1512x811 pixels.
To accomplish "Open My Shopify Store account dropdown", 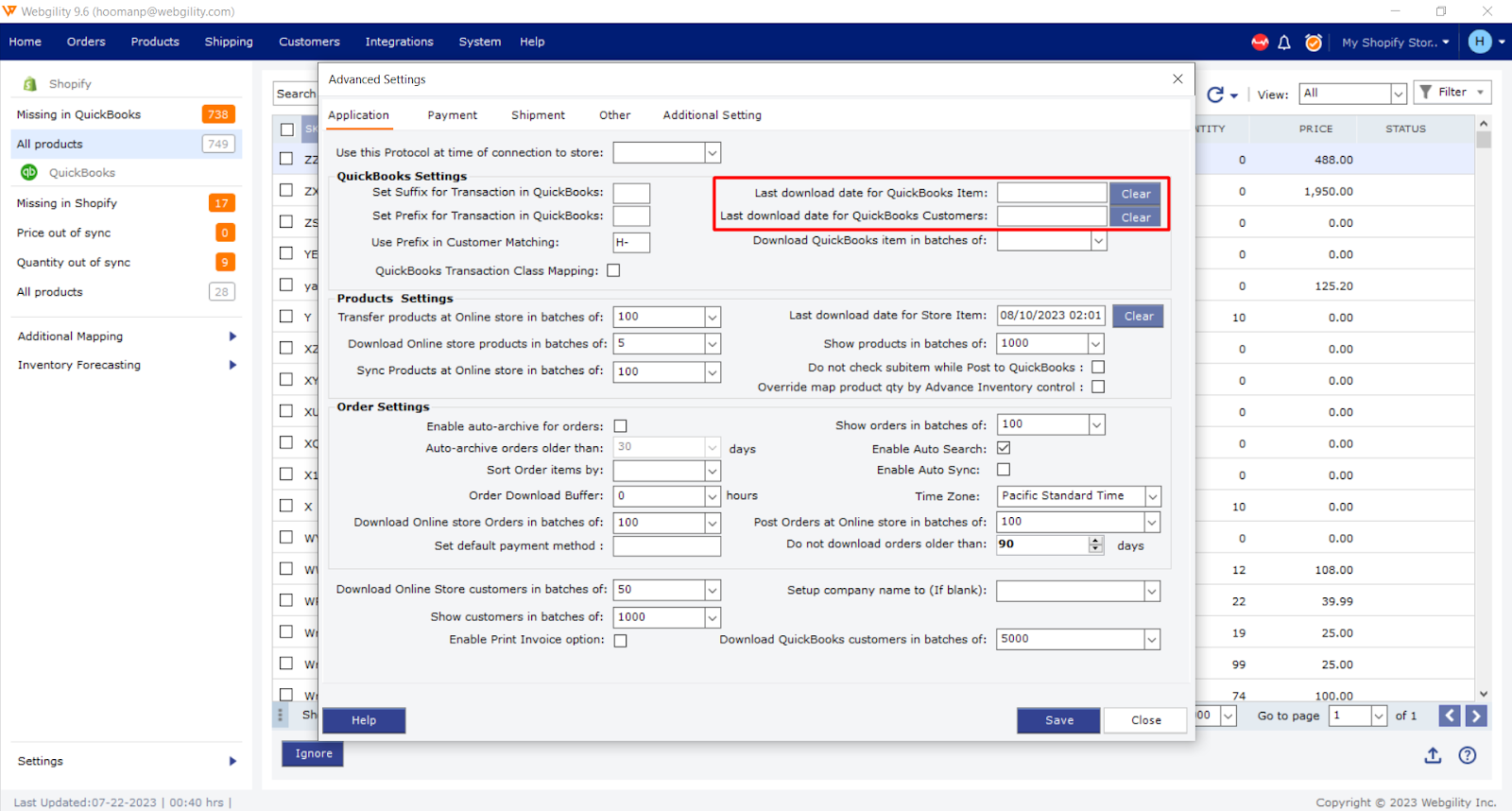I will click(1395, 42).
